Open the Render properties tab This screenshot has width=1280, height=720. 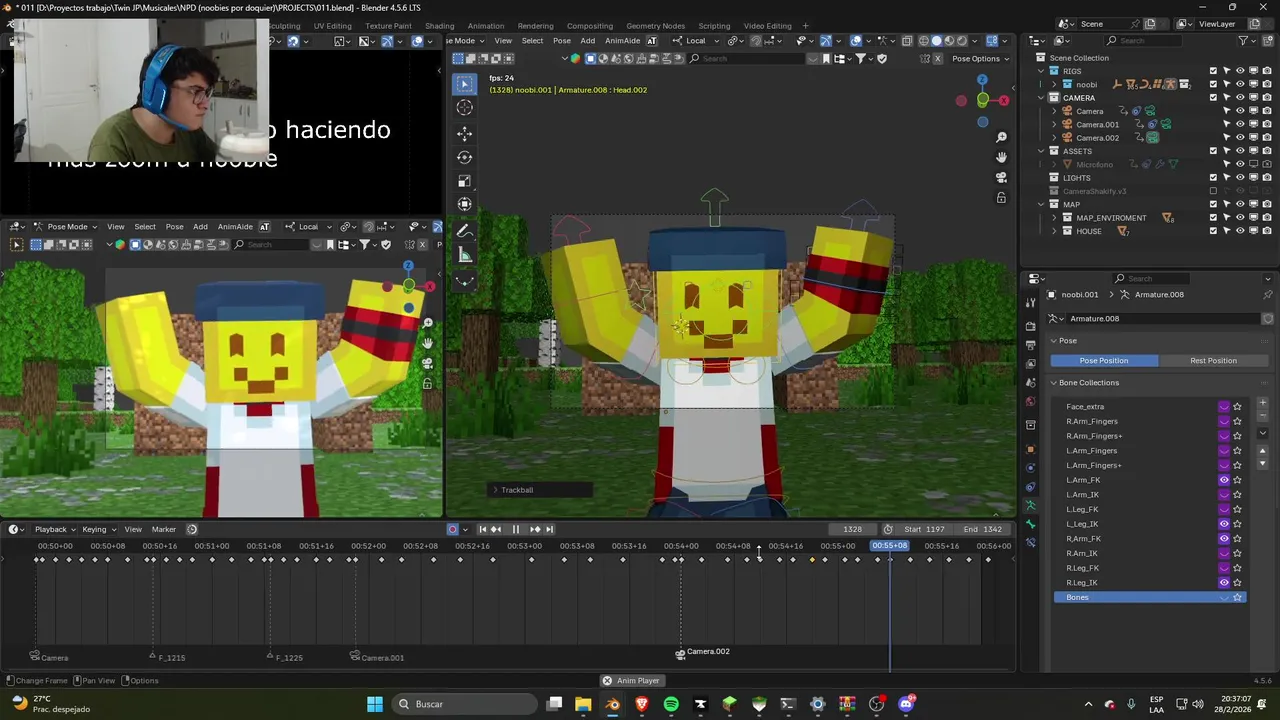coord(1031,326)
